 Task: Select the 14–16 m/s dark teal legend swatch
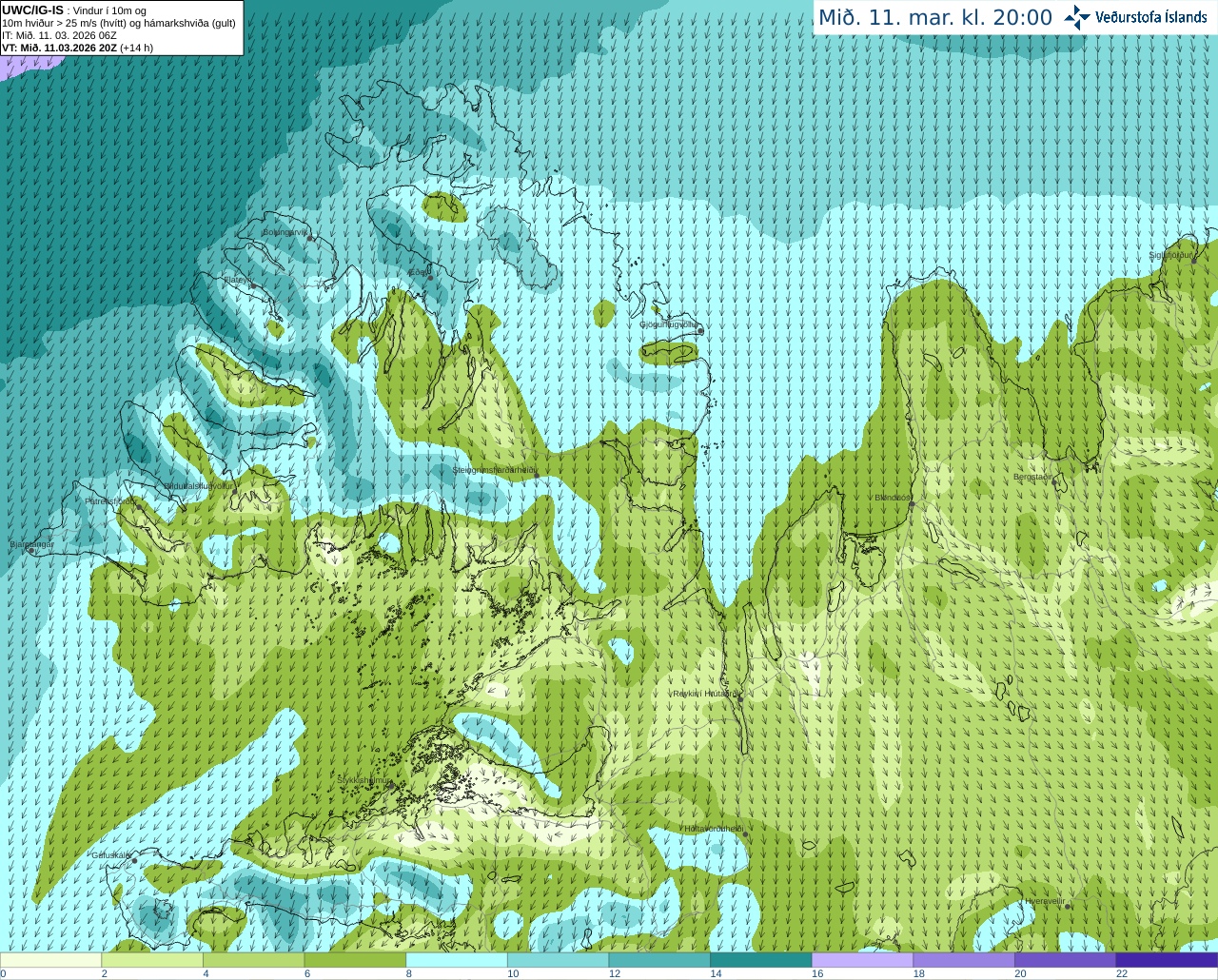click(761, 960)
